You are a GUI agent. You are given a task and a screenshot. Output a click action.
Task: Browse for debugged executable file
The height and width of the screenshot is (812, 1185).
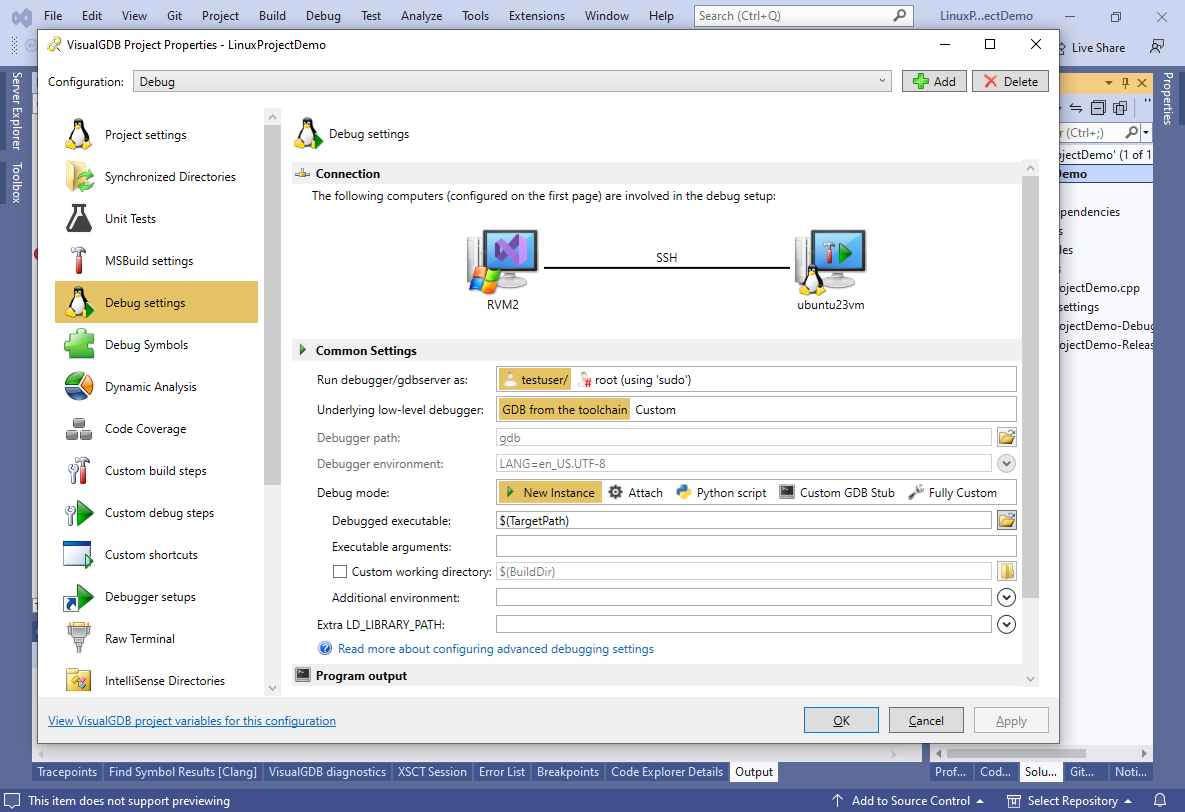coord(1007,520)
